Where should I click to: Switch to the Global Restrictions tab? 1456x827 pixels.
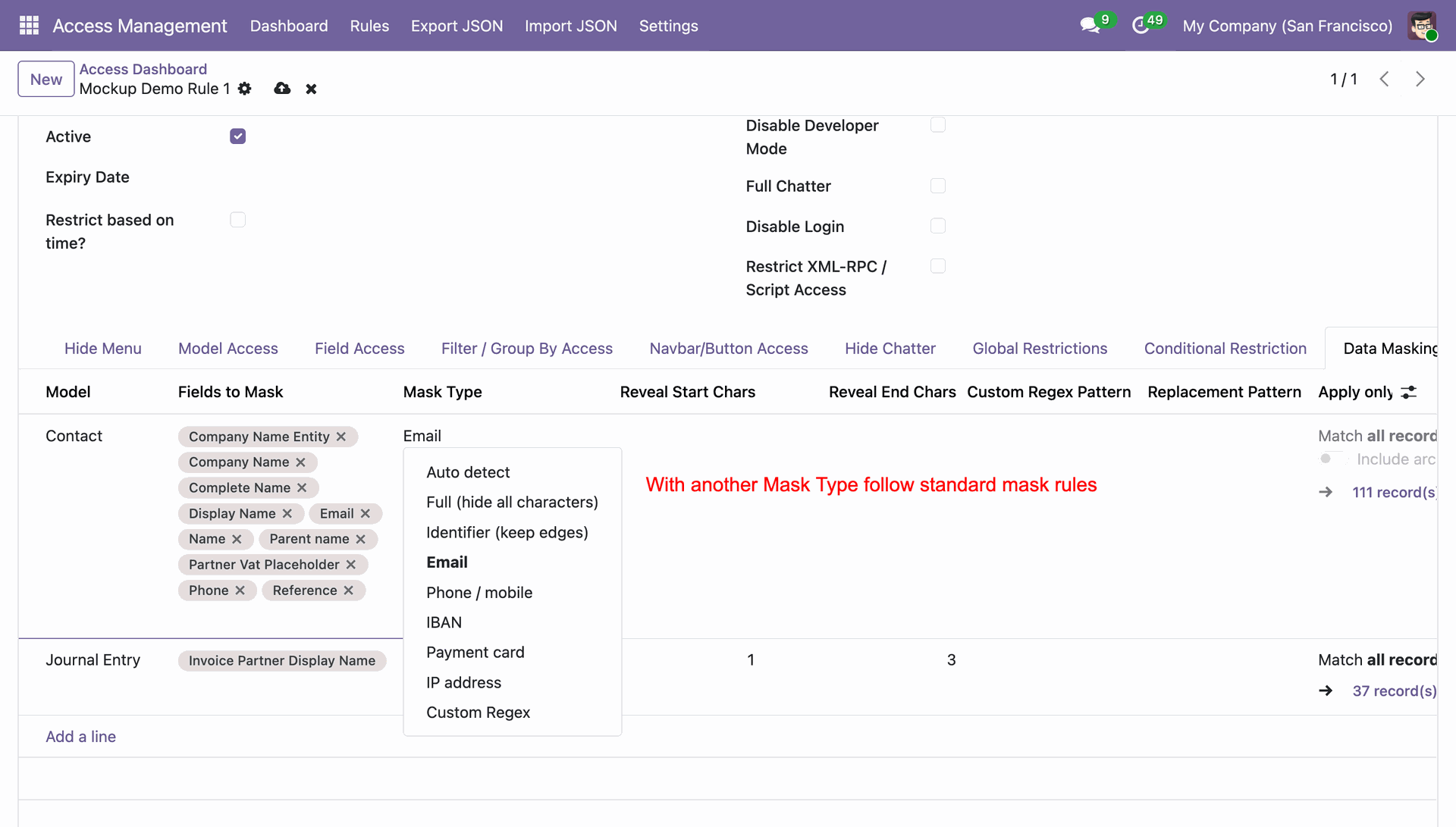pyautogui.click(x=1040, y=349)
